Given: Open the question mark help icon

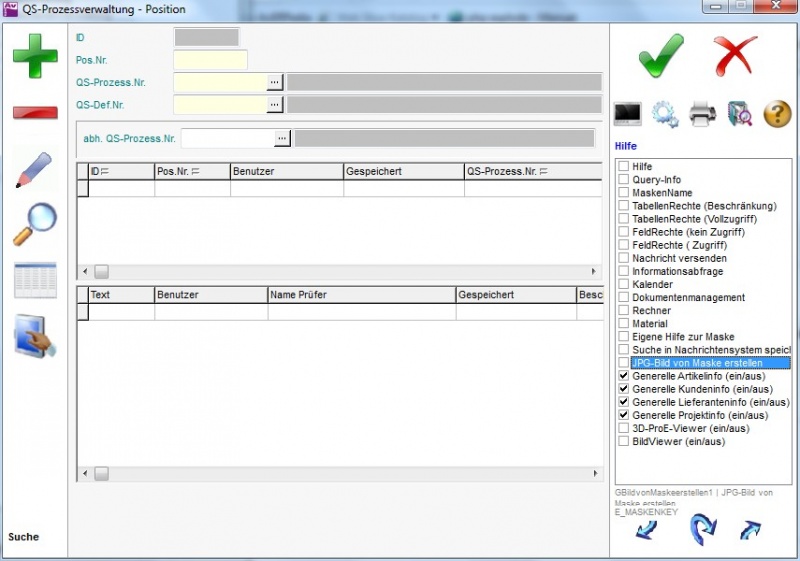Looking at the screenshot, I should (x=777, y=114).
